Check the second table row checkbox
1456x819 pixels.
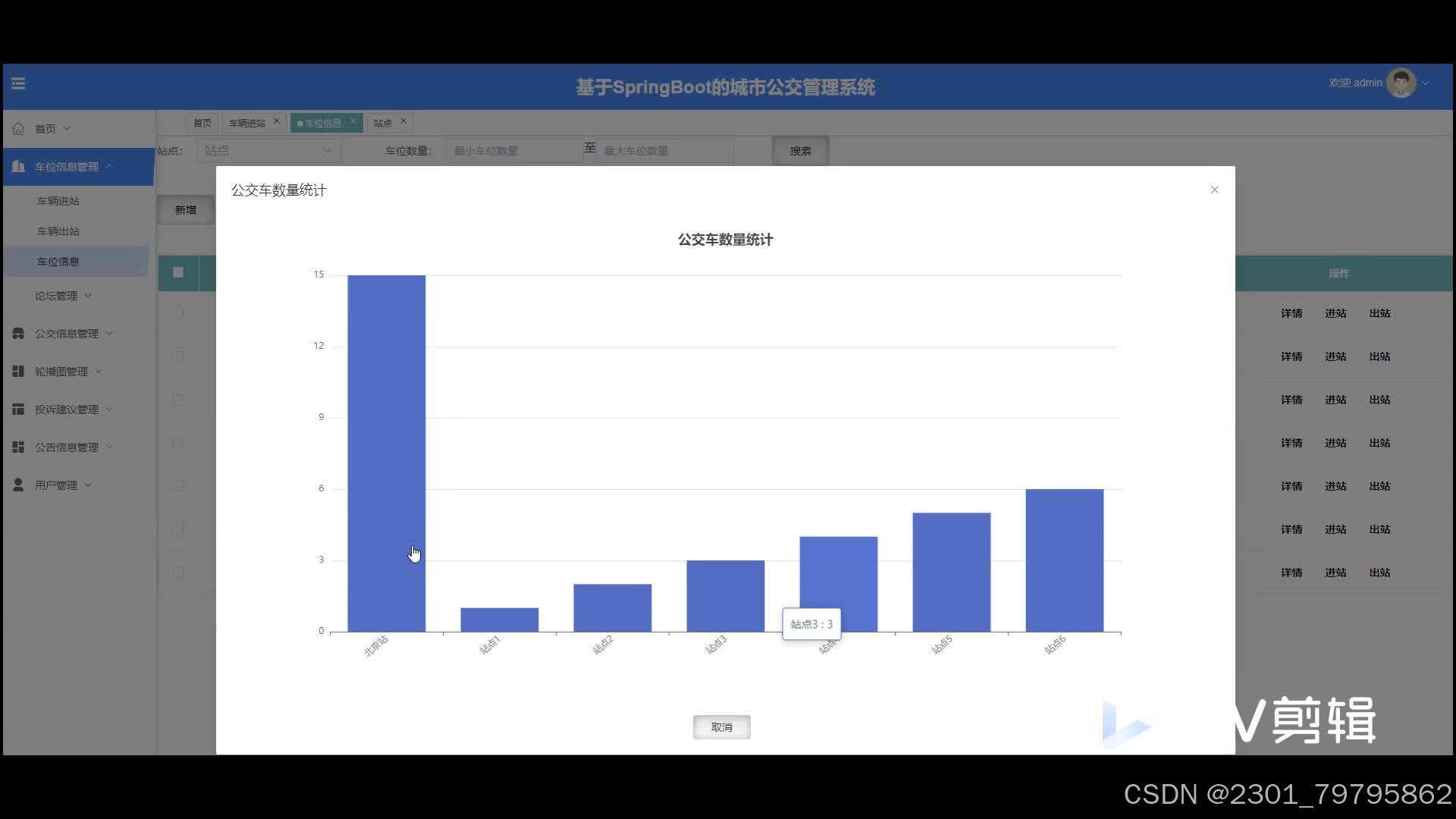(x=178, y=356)
